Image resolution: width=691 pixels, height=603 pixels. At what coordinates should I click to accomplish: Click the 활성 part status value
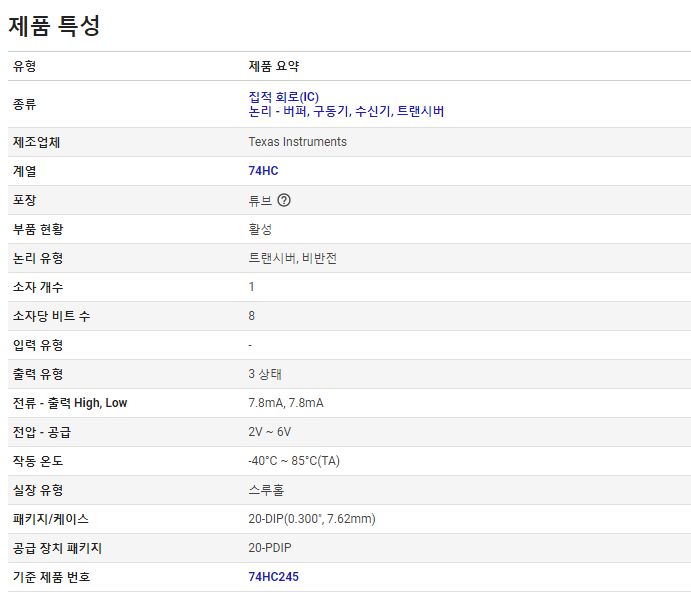click(x=260, y=229)
